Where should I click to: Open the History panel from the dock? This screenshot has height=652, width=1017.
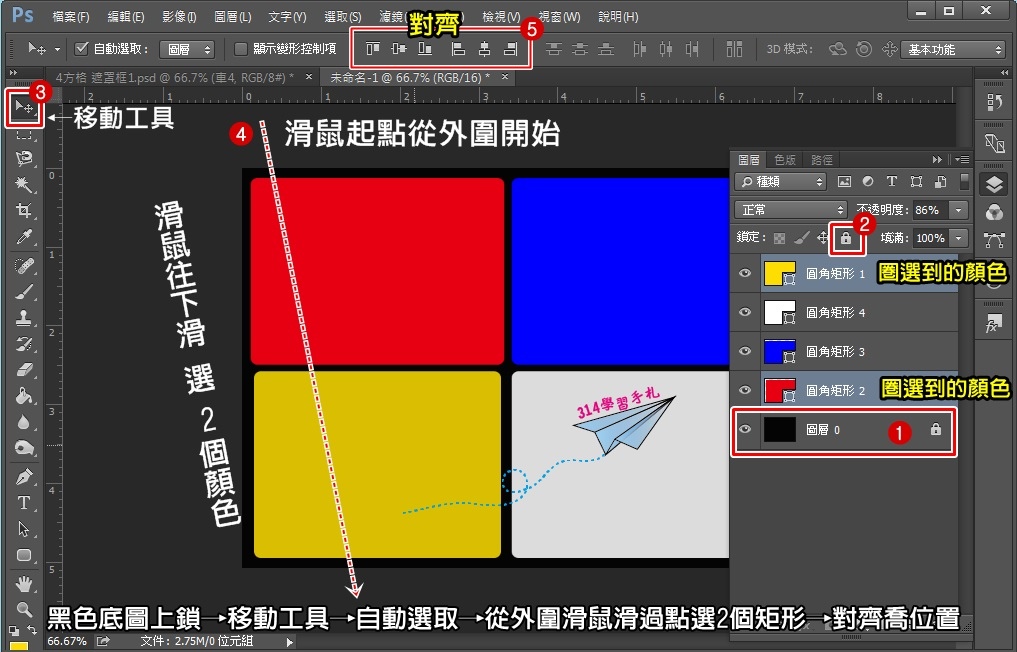994,103
